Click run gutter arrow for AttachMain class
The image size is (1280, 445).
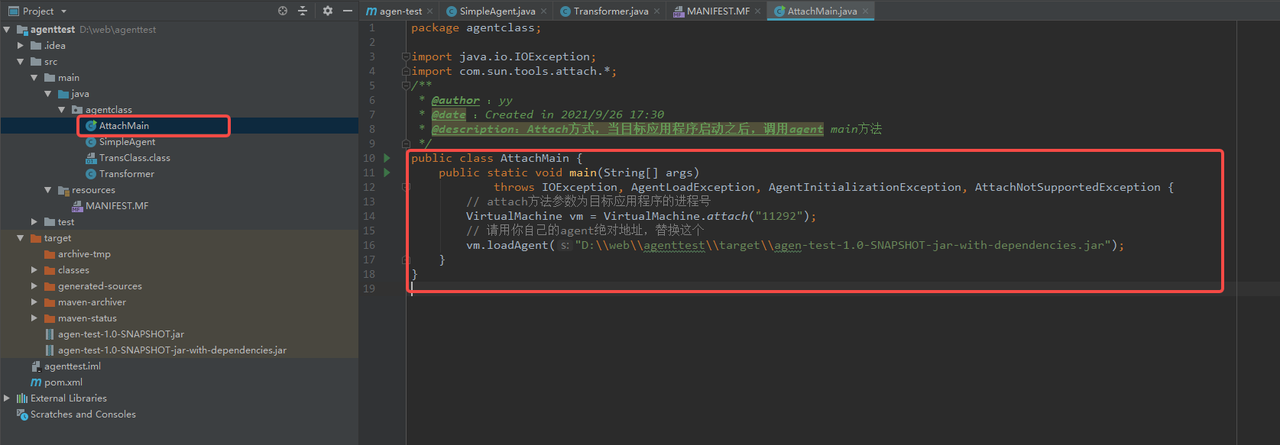pos(388,158)
